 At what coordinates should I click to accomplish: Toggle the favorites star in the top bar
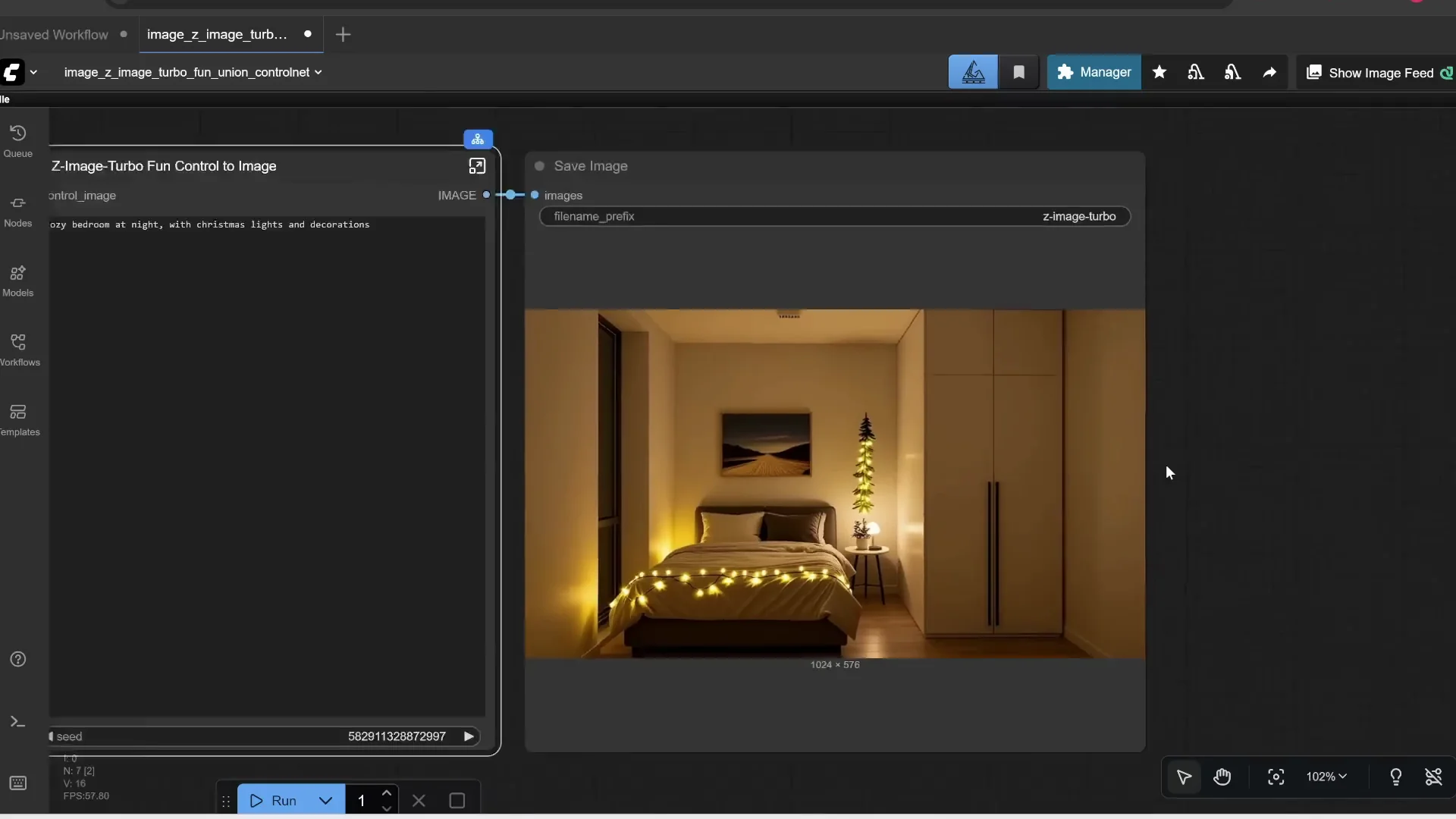coord(1160,72)
